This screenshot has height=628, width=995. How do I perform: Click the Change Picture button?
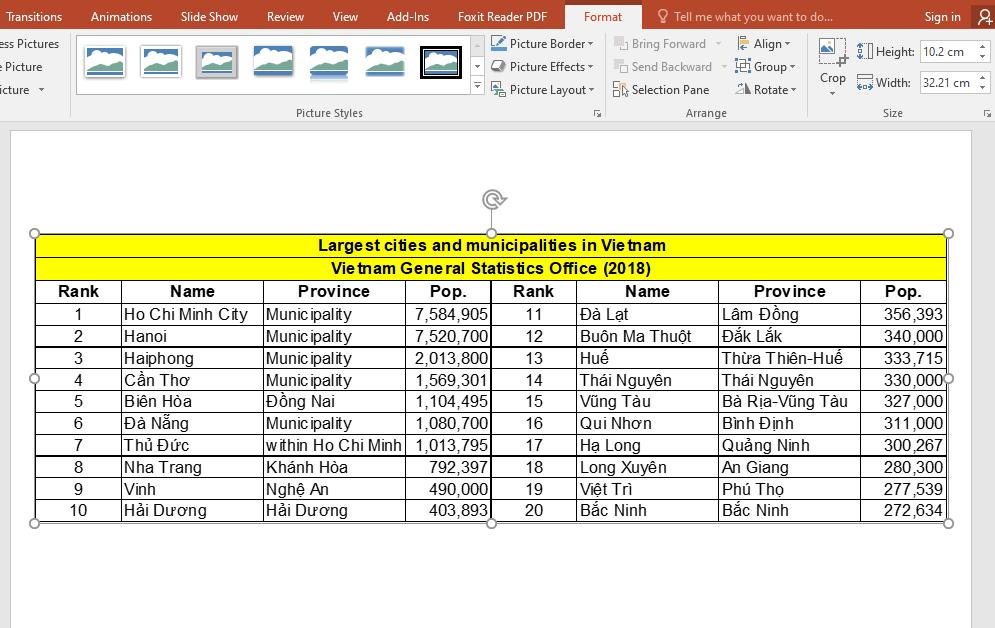pos(21,67)
